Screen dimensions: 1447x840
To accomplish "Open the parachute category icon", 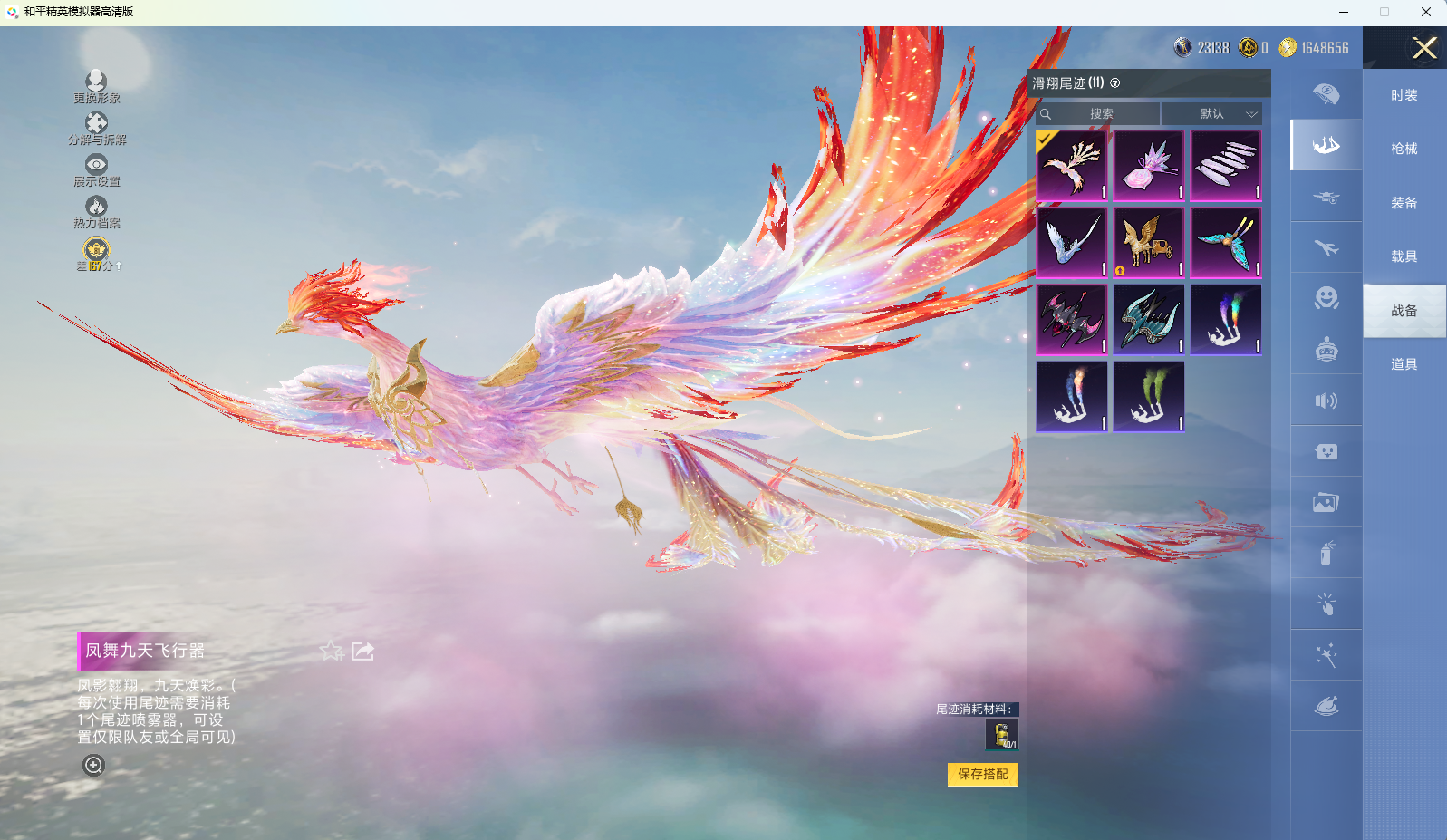I will coord(1326,94).
